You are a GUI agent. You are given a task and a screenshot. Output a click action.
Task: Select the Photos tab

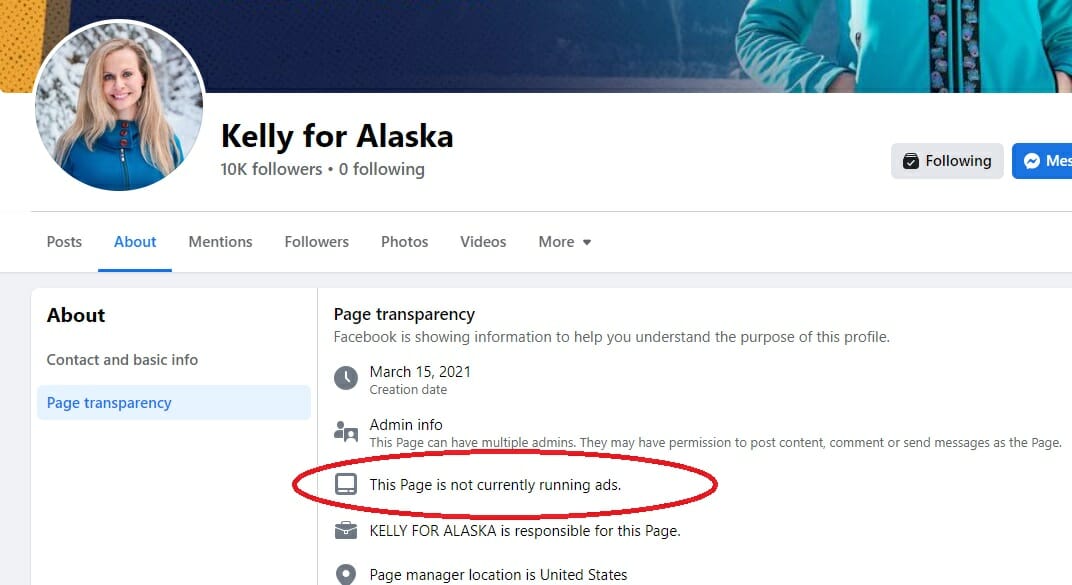[x=405, y=242]
